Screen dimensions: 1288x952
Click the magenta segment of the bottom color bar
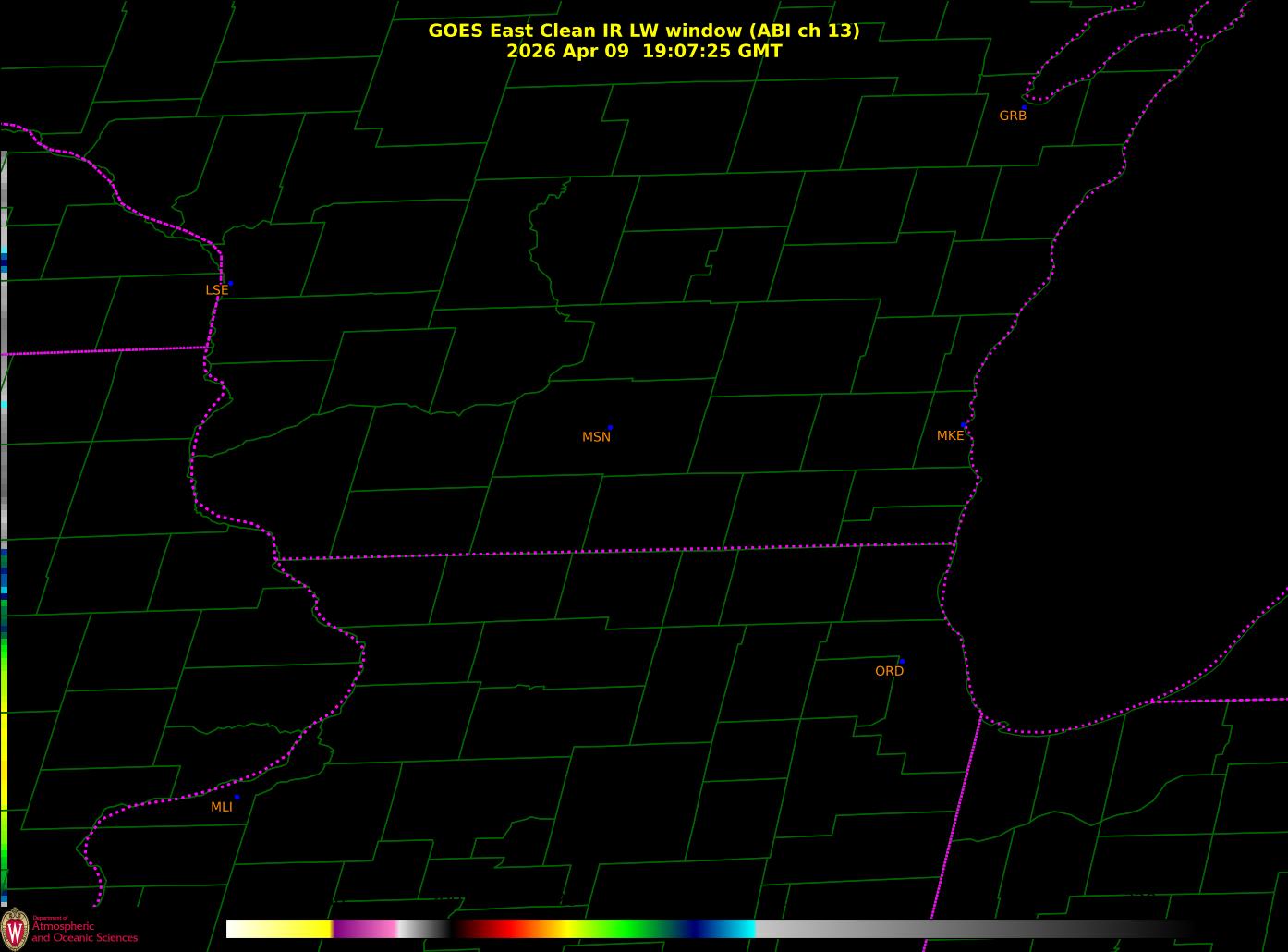click(365, 929)
